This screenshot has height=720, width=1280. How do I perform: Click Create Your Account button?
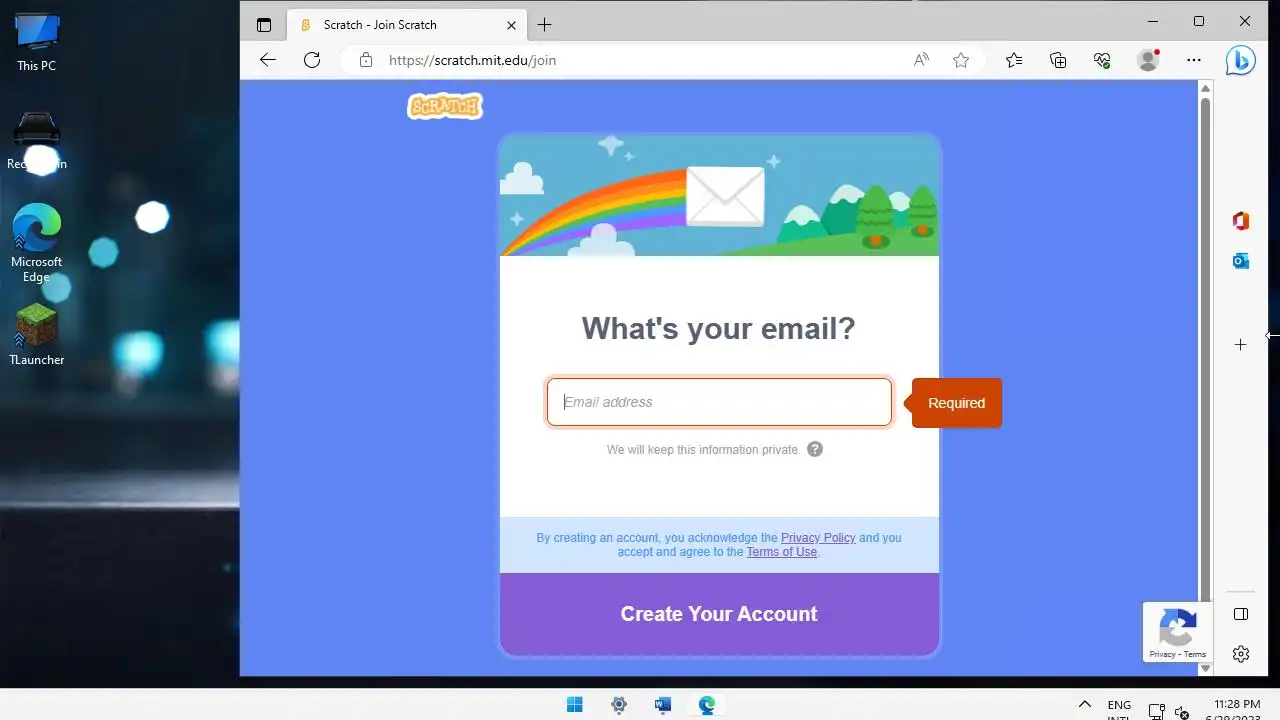coord(719,614)
